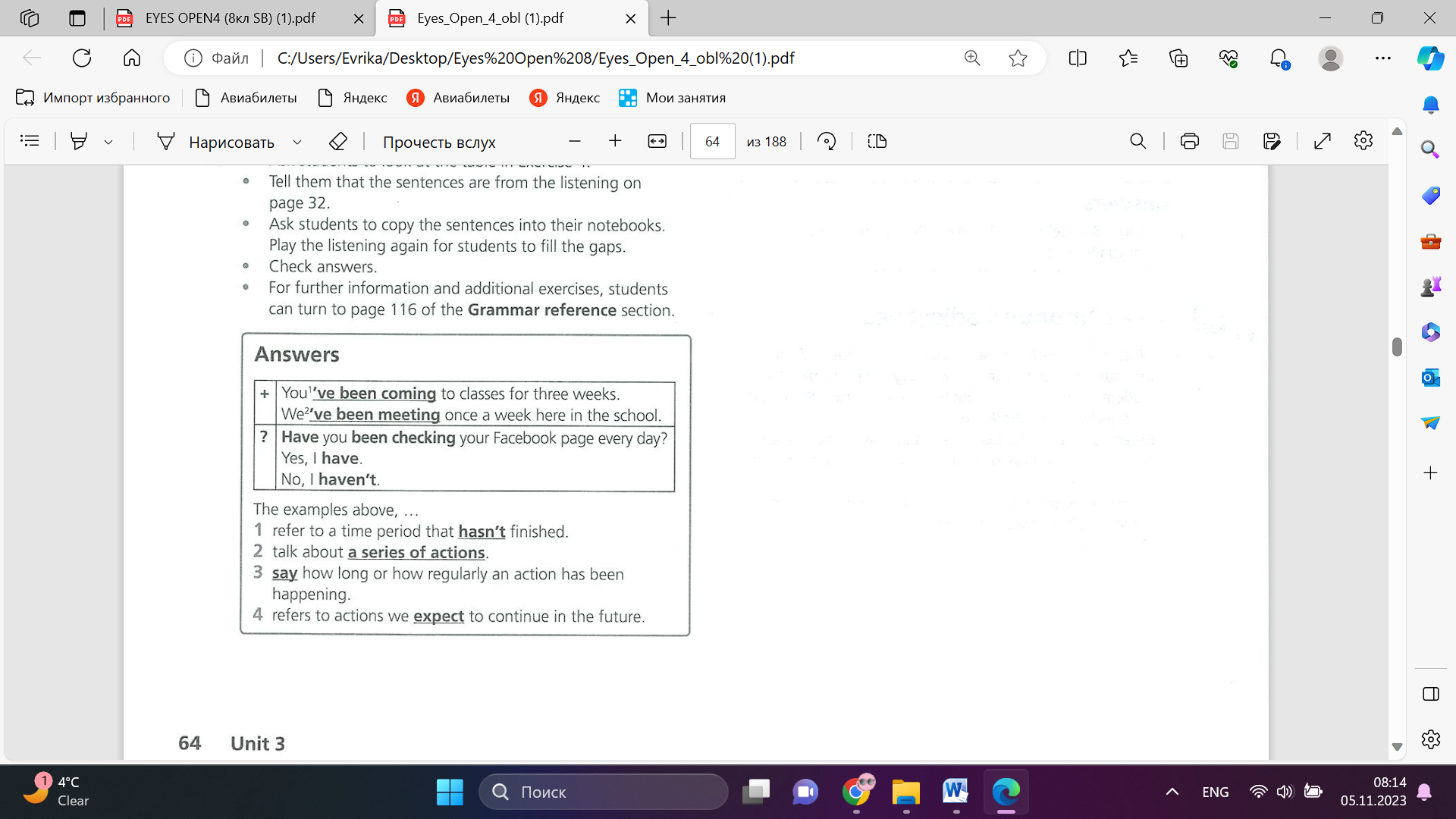1456x819 pixels.
Task: Enter full screen PDF view
Action: (x=1322, y=142)
